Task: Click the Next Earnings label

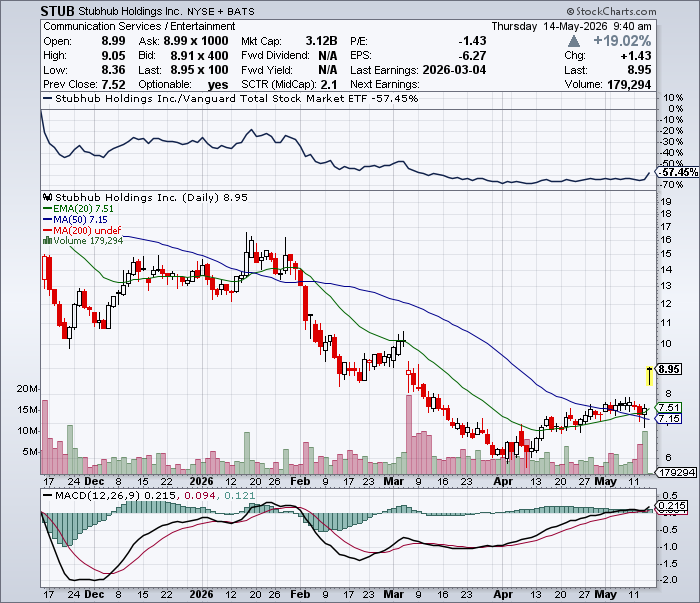Action: click(x=385, y=84)
